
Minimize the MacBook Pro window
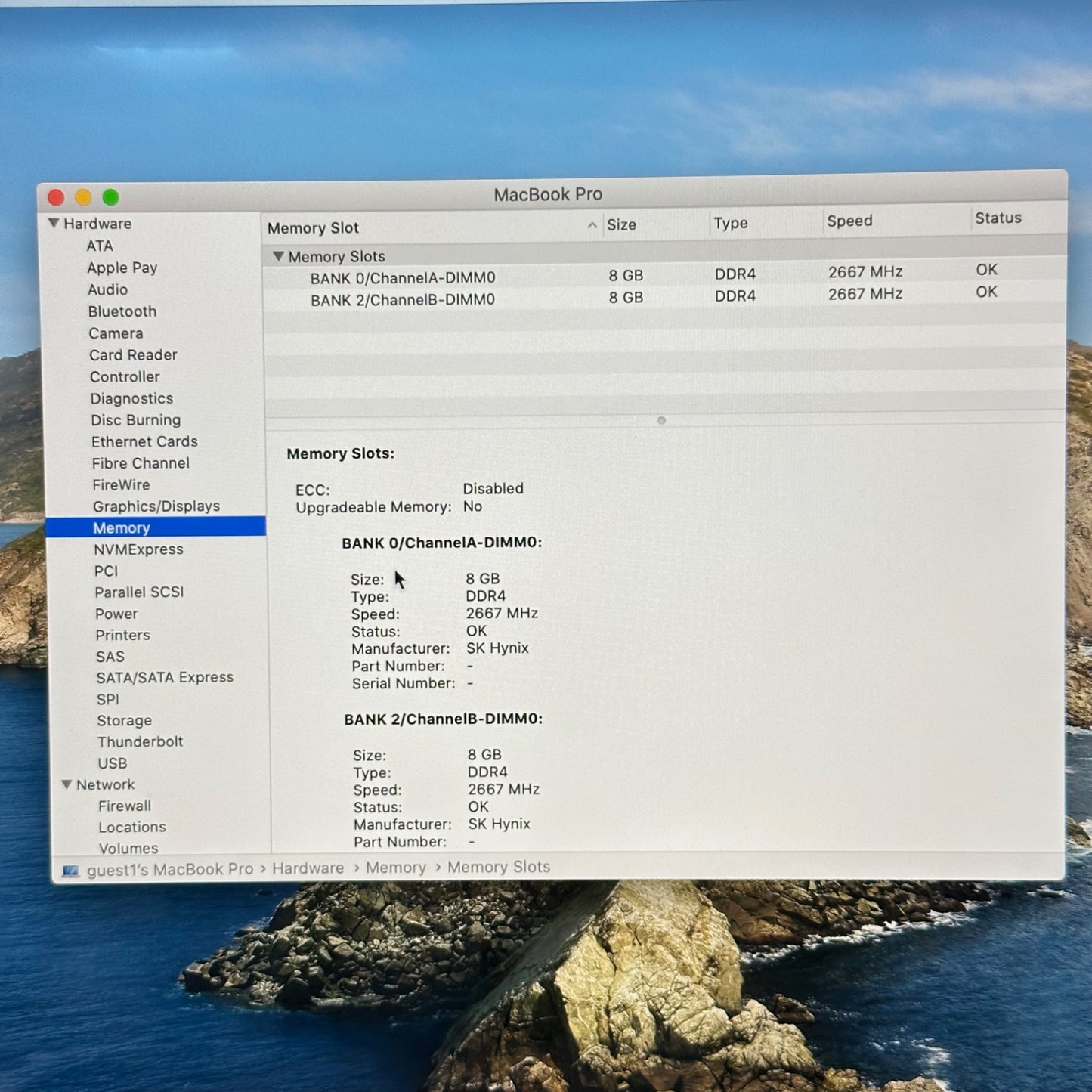click(x=83, y=197)
